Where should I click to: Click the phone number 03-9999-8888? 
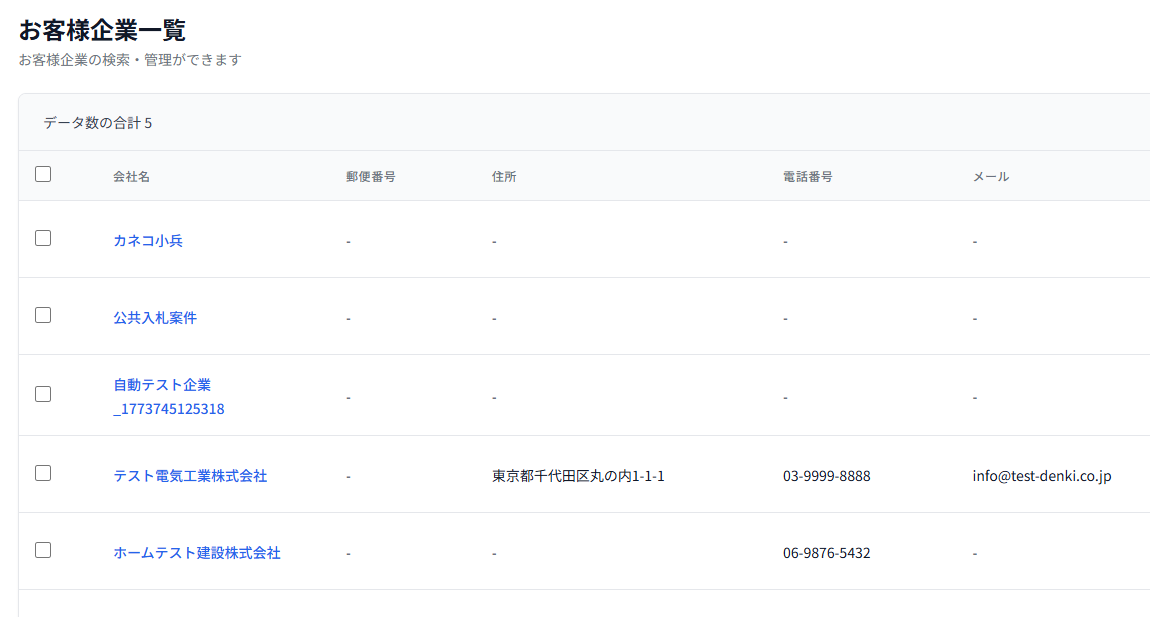click(827, 476)
